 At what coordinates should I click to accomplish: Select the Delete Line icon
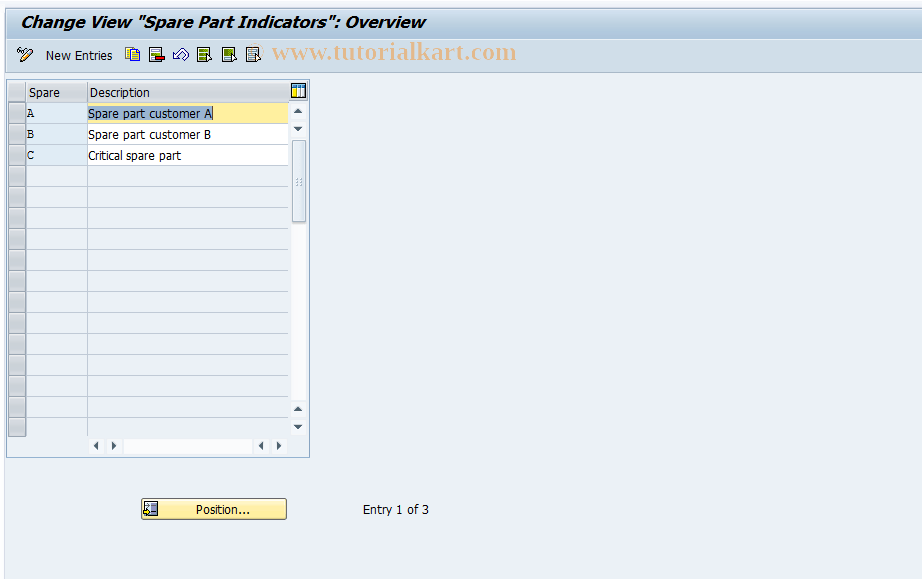coord(157,55)
